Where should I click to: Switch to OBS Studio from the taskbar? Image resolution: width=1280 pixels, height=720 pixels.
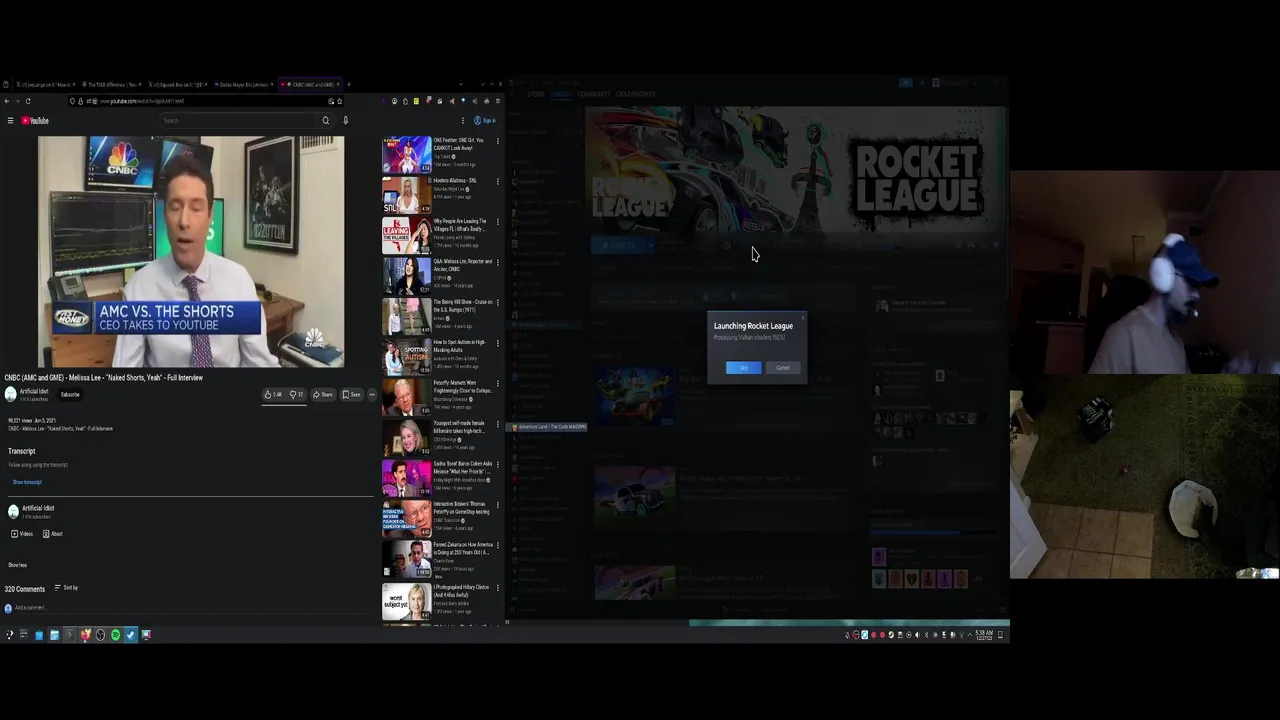100,635
